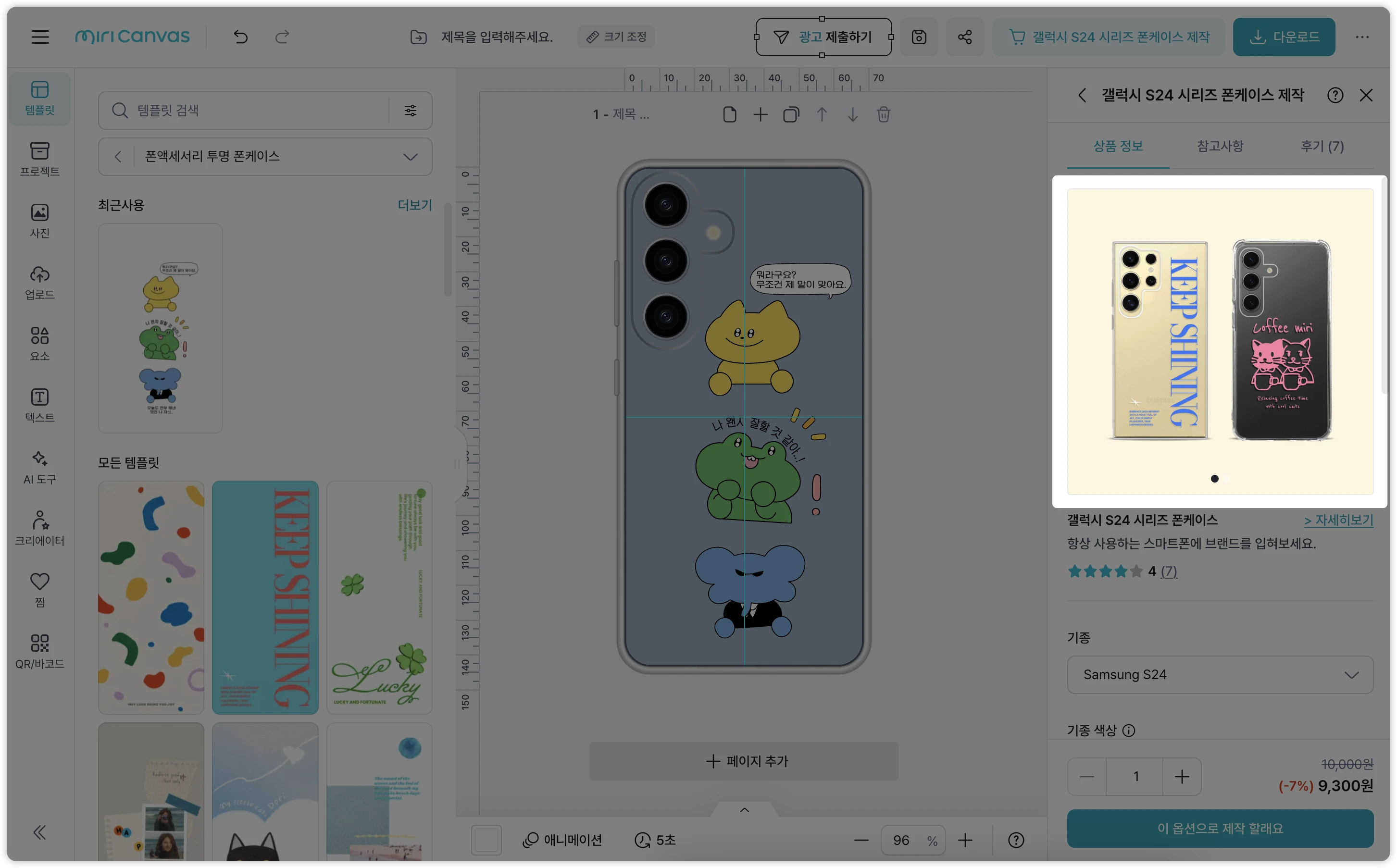Select the teal KEEP SHINING template thumbnail
Viewport: 1397px width, 868px height.
coord(265,597)
